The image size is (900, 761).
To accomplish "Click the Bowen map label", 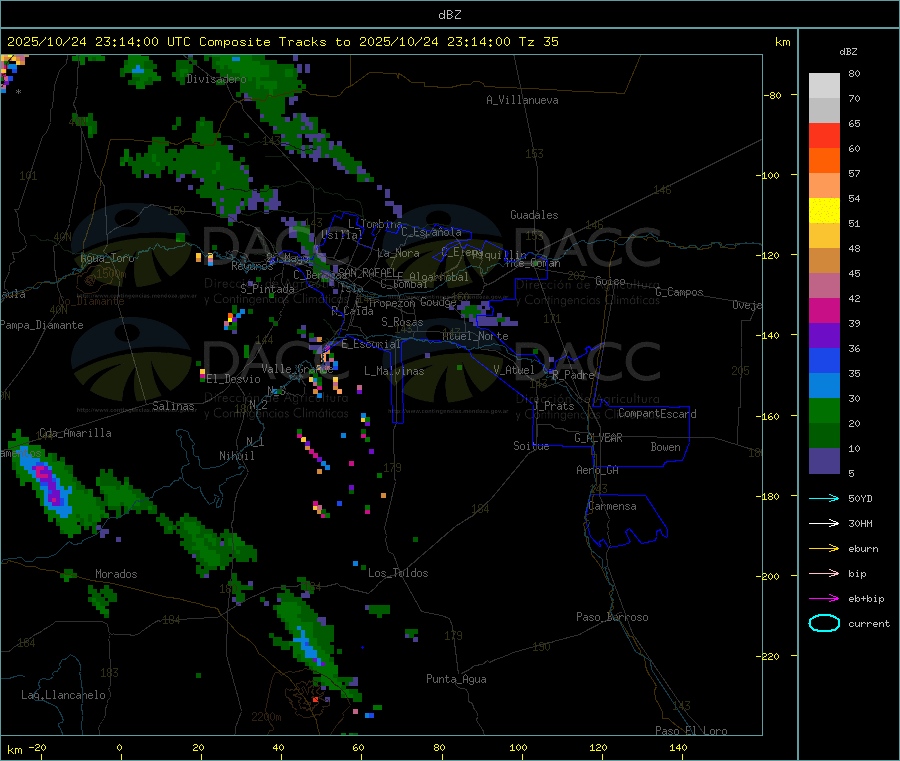I will 665,447.
